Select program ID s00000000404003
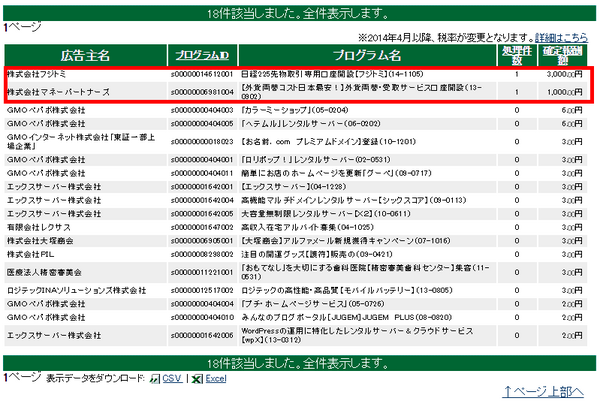Viewport: 600px width, 401px height. pos(202,110)
